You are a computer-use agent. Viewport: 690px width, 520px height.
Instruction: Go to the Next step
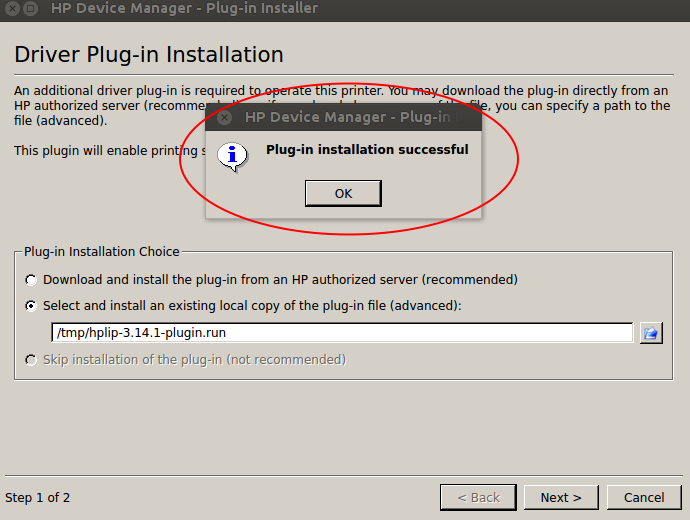click(x=561, y=498)
